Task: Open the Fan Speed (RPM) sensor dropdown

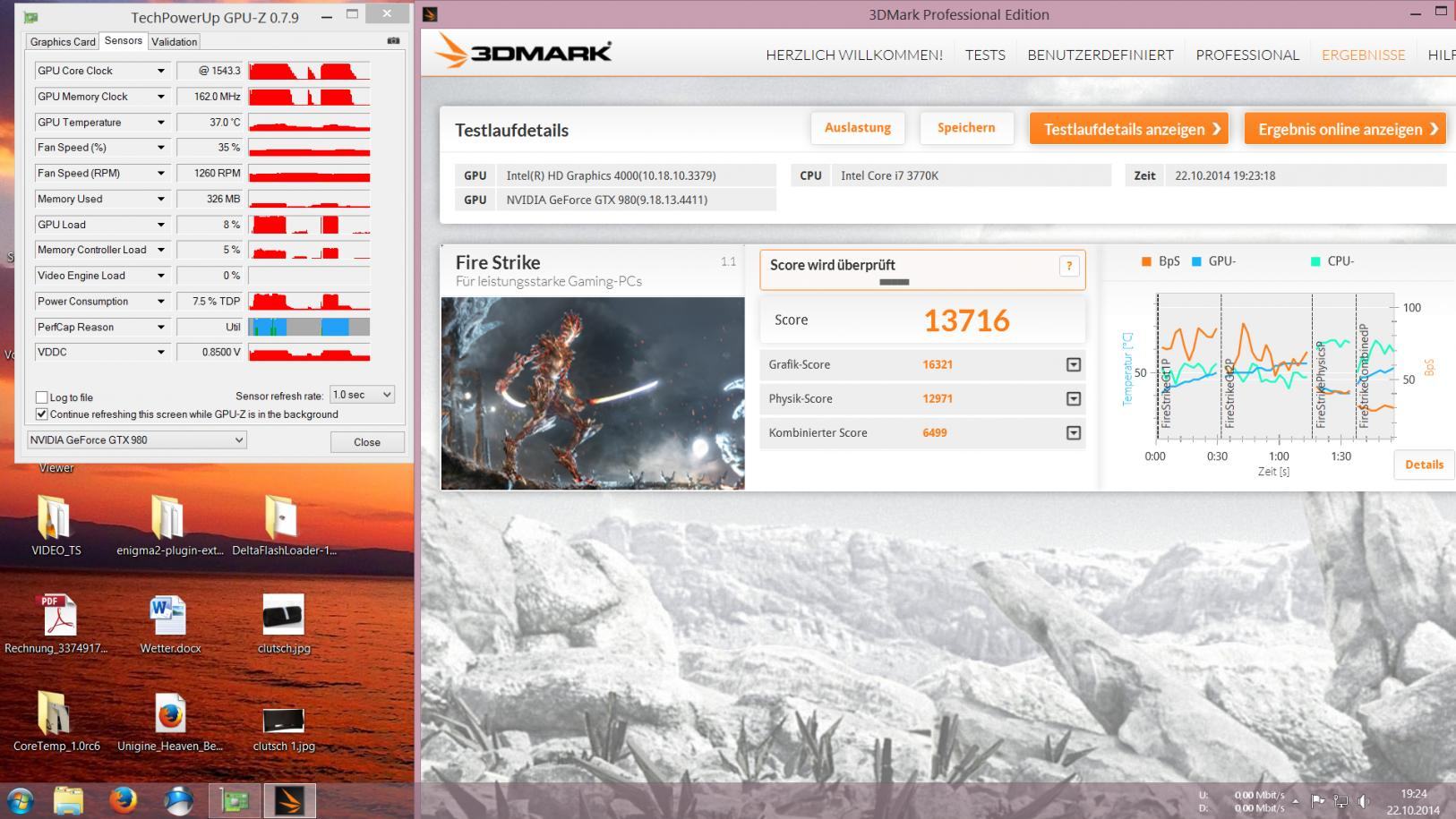Action: [x=161, y=174]
